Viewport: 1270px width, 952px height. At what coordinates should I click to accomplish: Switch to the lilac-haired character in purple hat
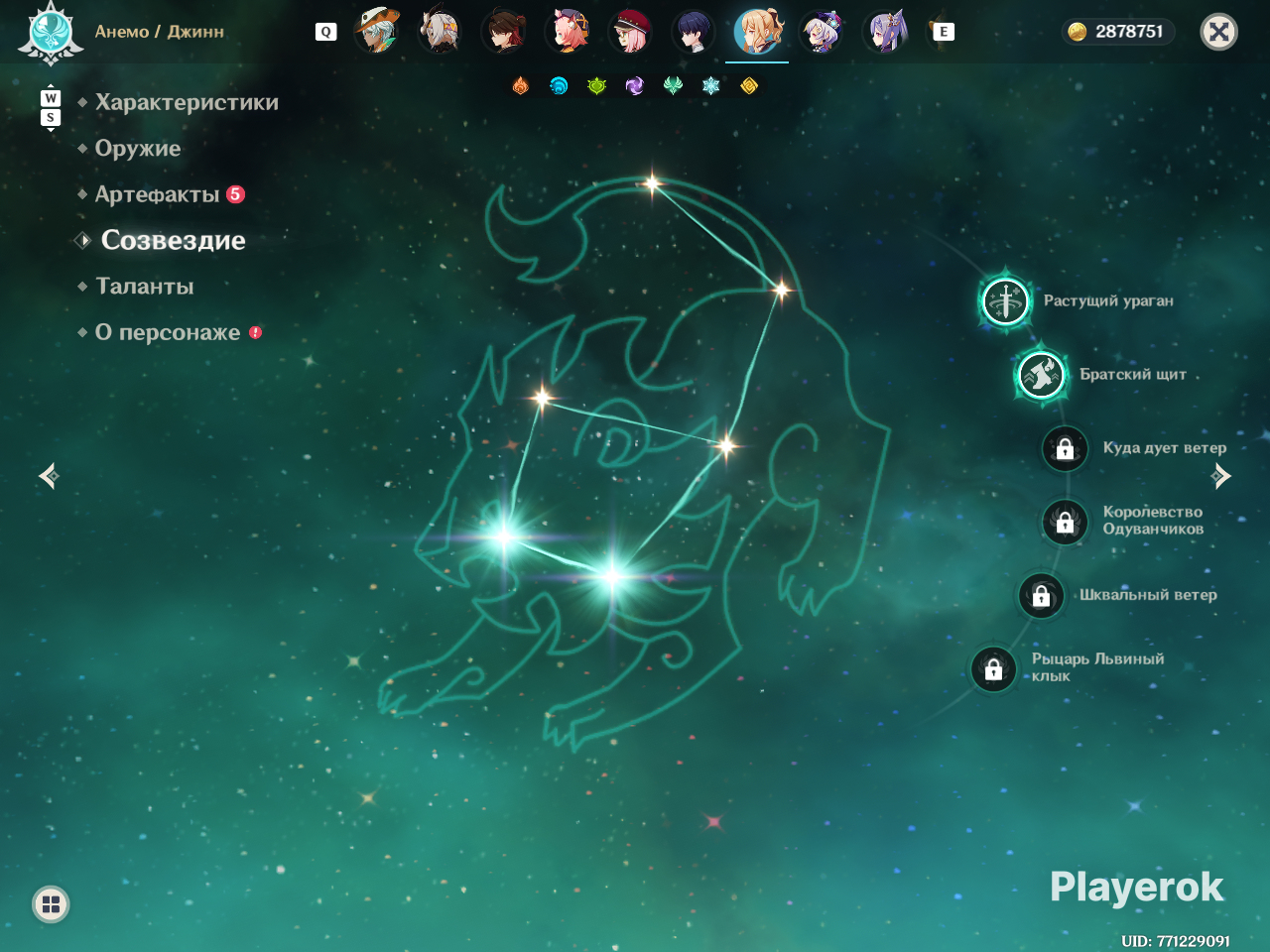[x=822, y=31]
